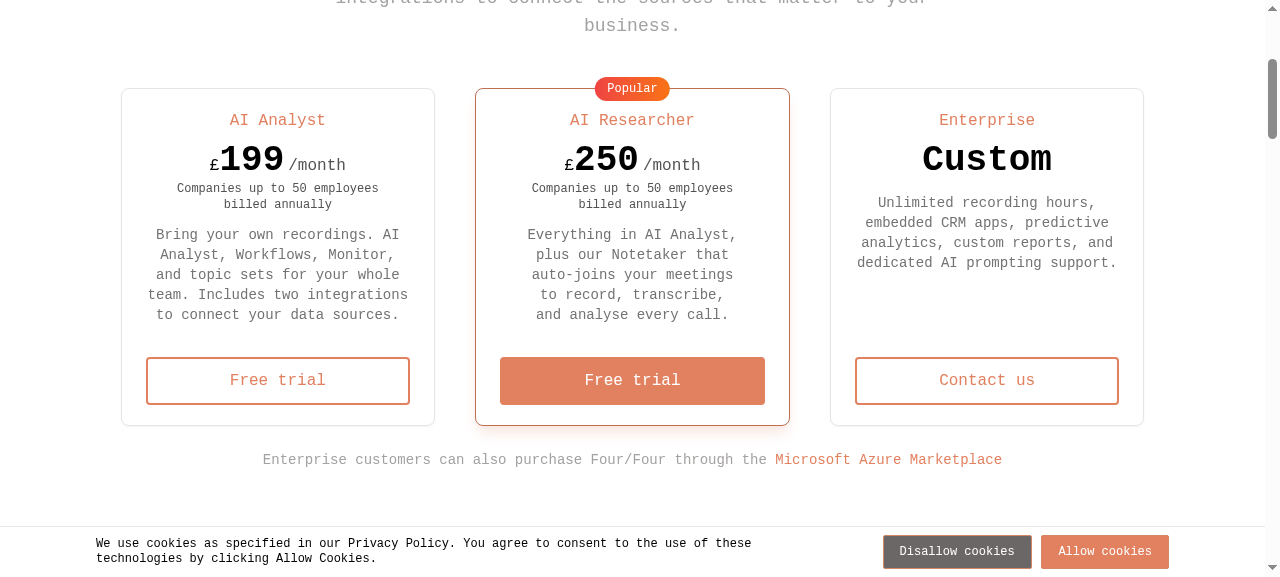
Task: Click the Popular badge on AI Researcher
Action: [x=632, y=89]
